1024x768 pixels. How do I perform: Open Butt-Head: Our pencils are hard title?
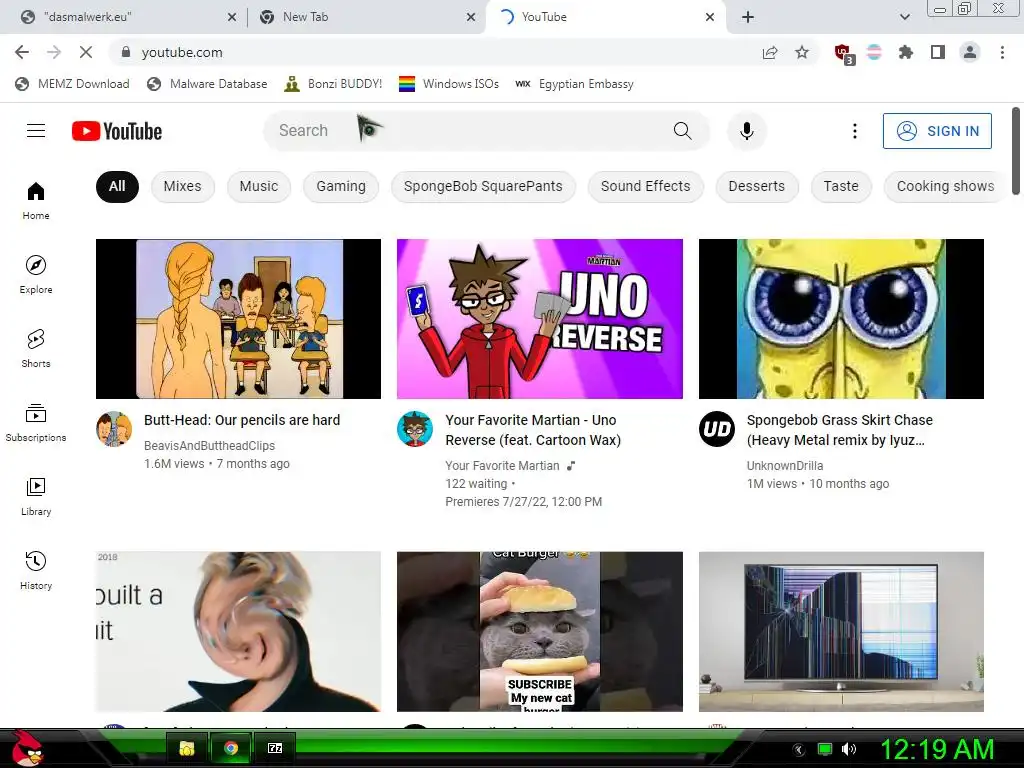point(242,420)
